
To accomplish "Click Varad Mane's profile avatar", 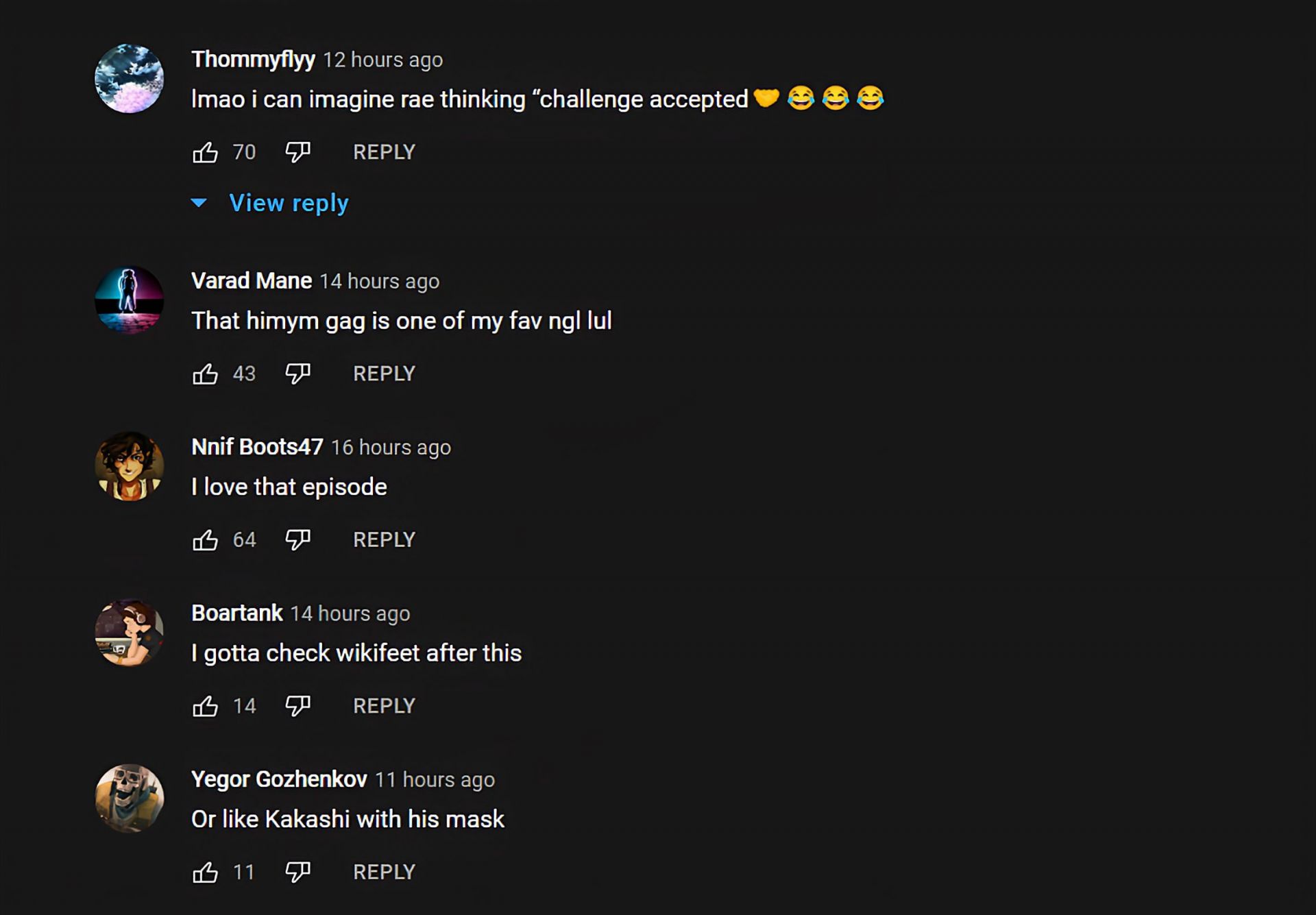I will [x=129, y=300].
